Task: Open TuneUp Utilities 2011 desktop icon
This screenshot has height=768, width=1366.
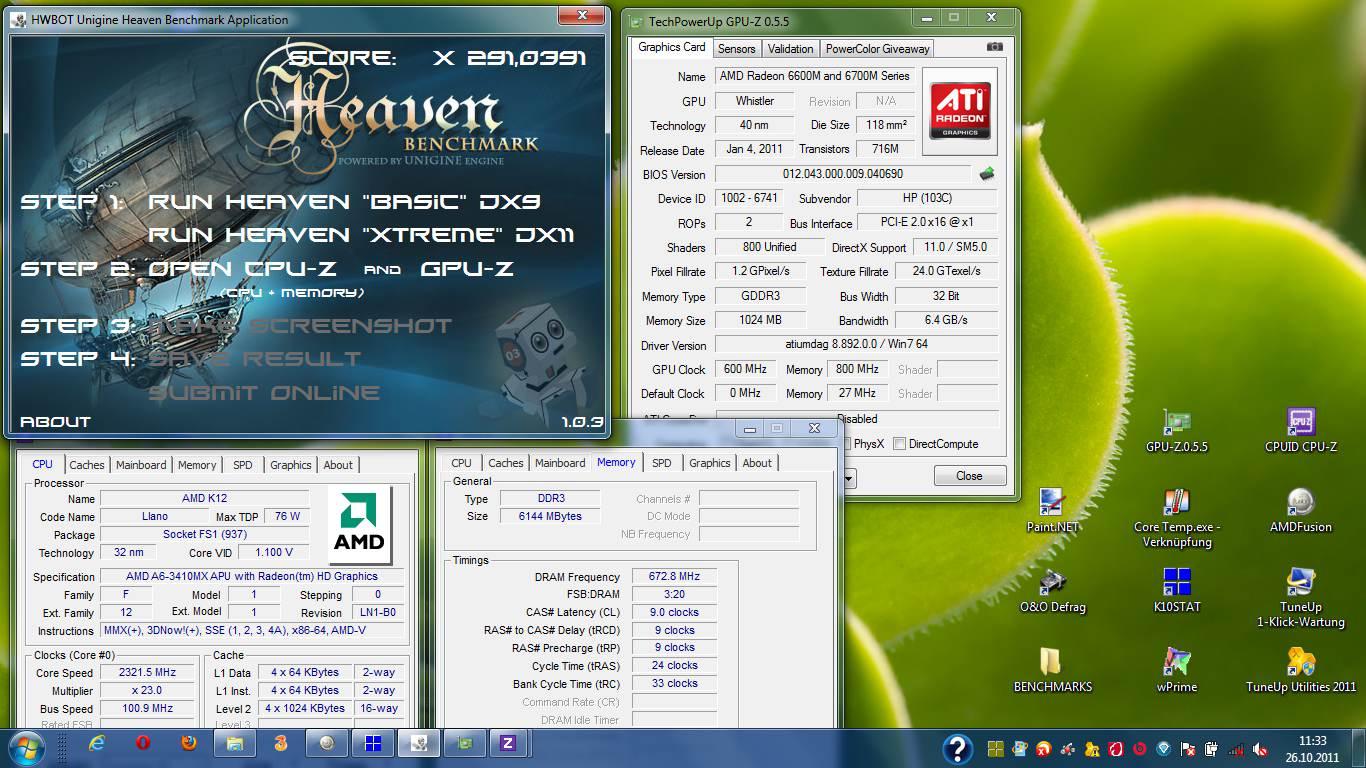Action: (1300, 671)
